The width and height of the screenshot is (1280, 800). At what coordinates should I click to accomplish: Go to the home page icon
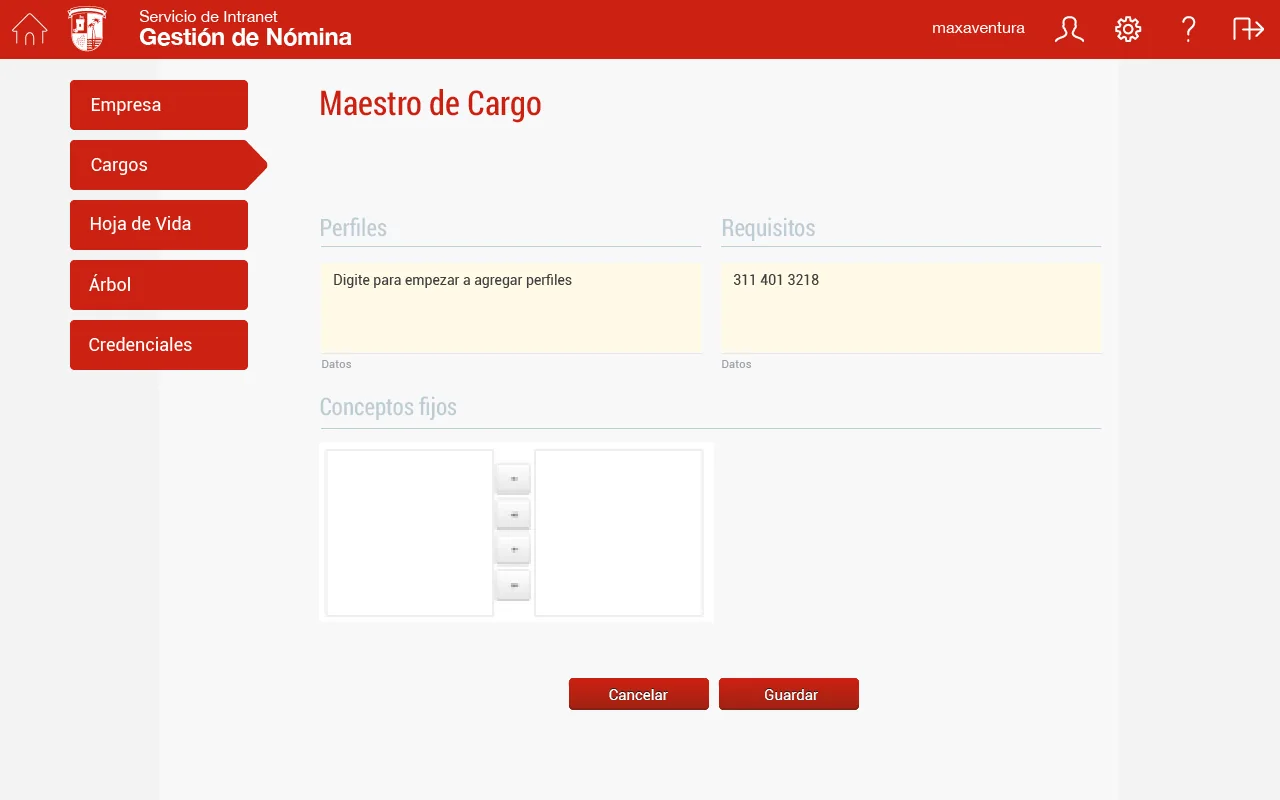tap(29, 29)
